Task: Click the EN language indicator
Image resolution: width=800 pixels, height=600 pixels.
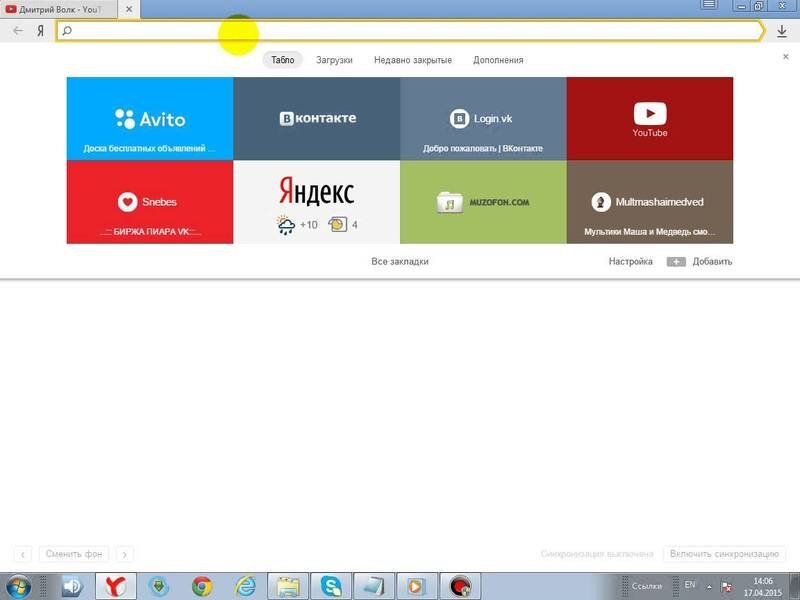Action: click(x=690, y=585)
